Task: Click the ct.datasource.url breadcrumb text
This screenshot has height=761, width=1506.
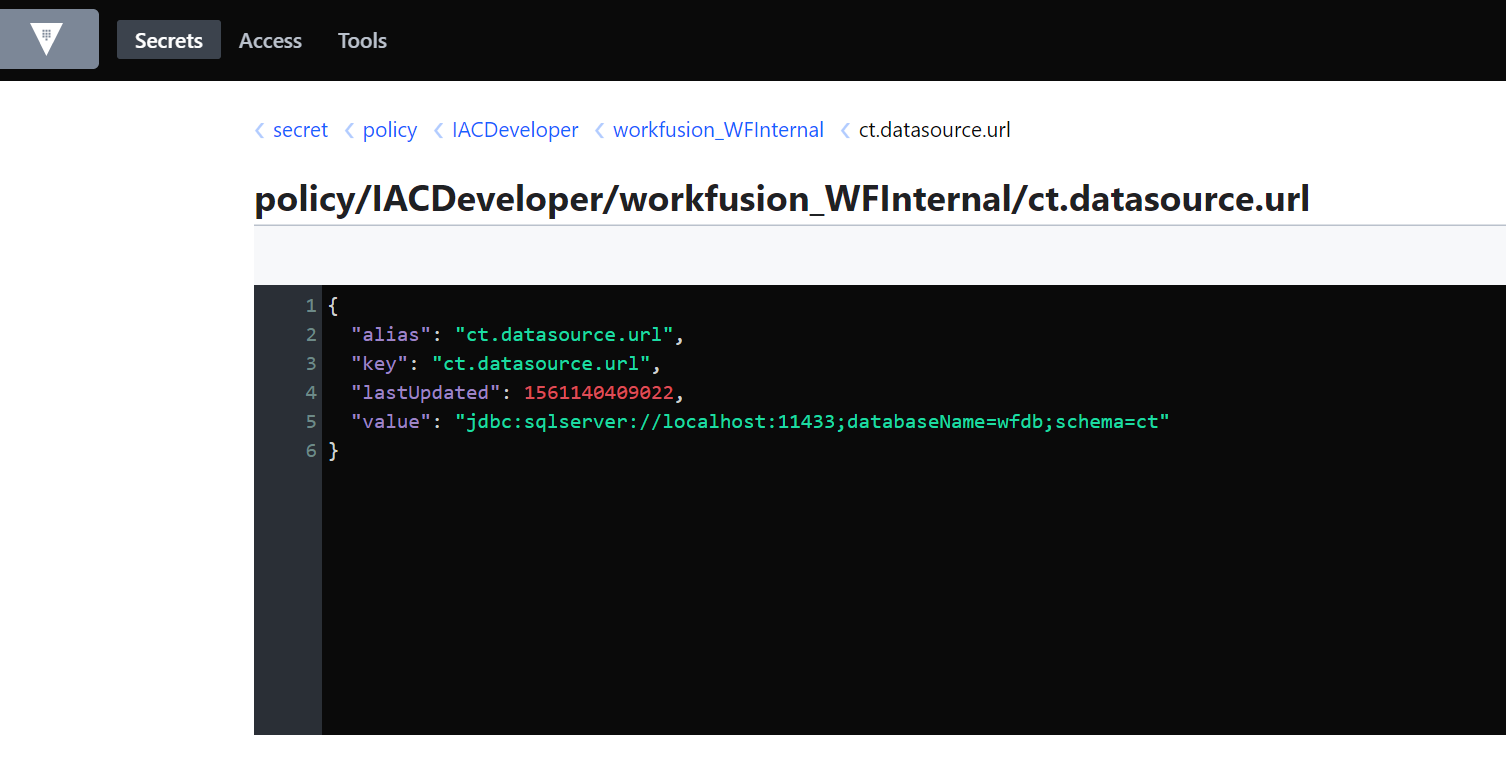Action: (x=934, y=130)
